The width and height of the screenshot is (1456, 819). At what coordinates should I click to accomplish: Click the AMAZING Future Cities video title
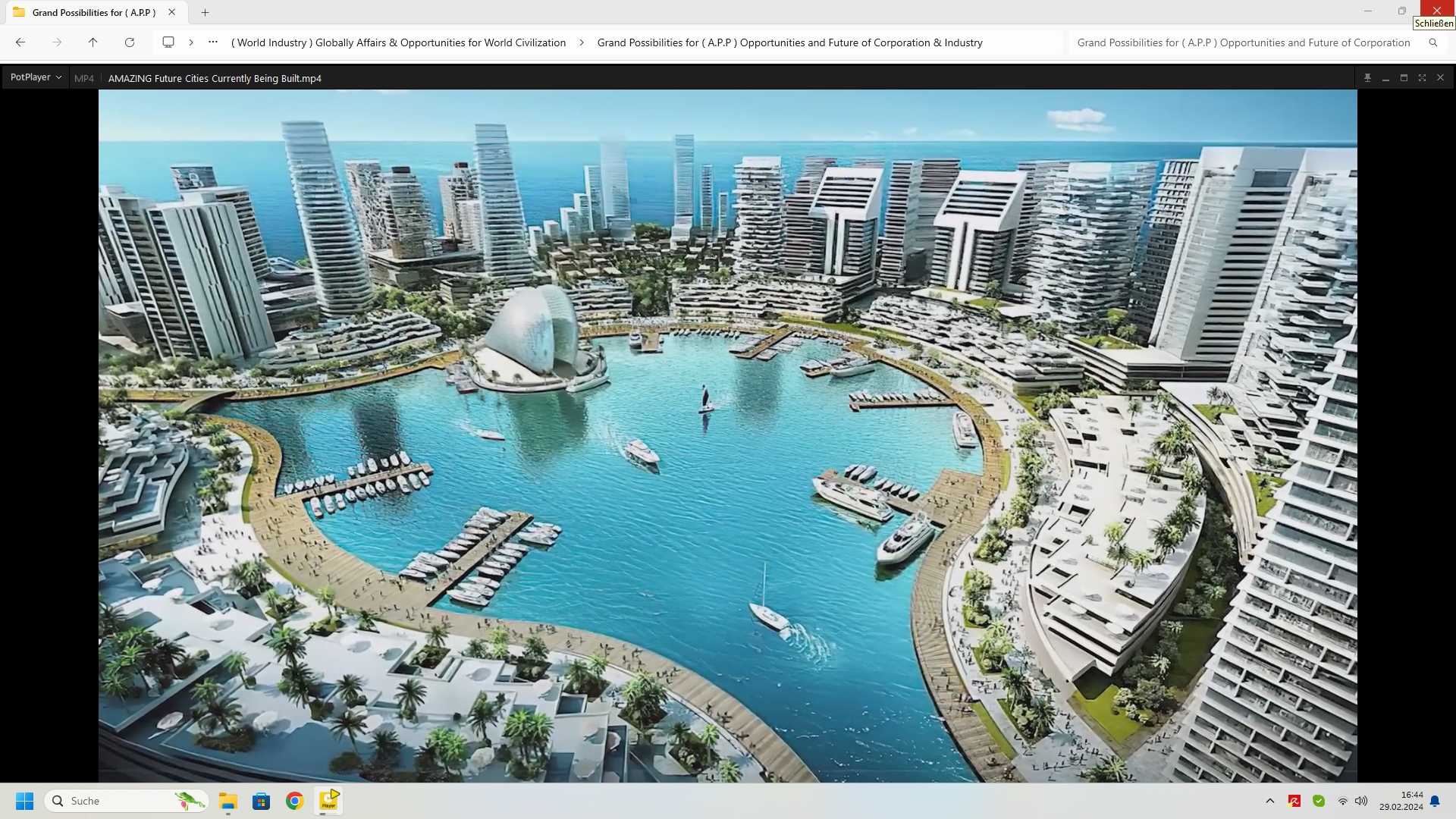215,78
